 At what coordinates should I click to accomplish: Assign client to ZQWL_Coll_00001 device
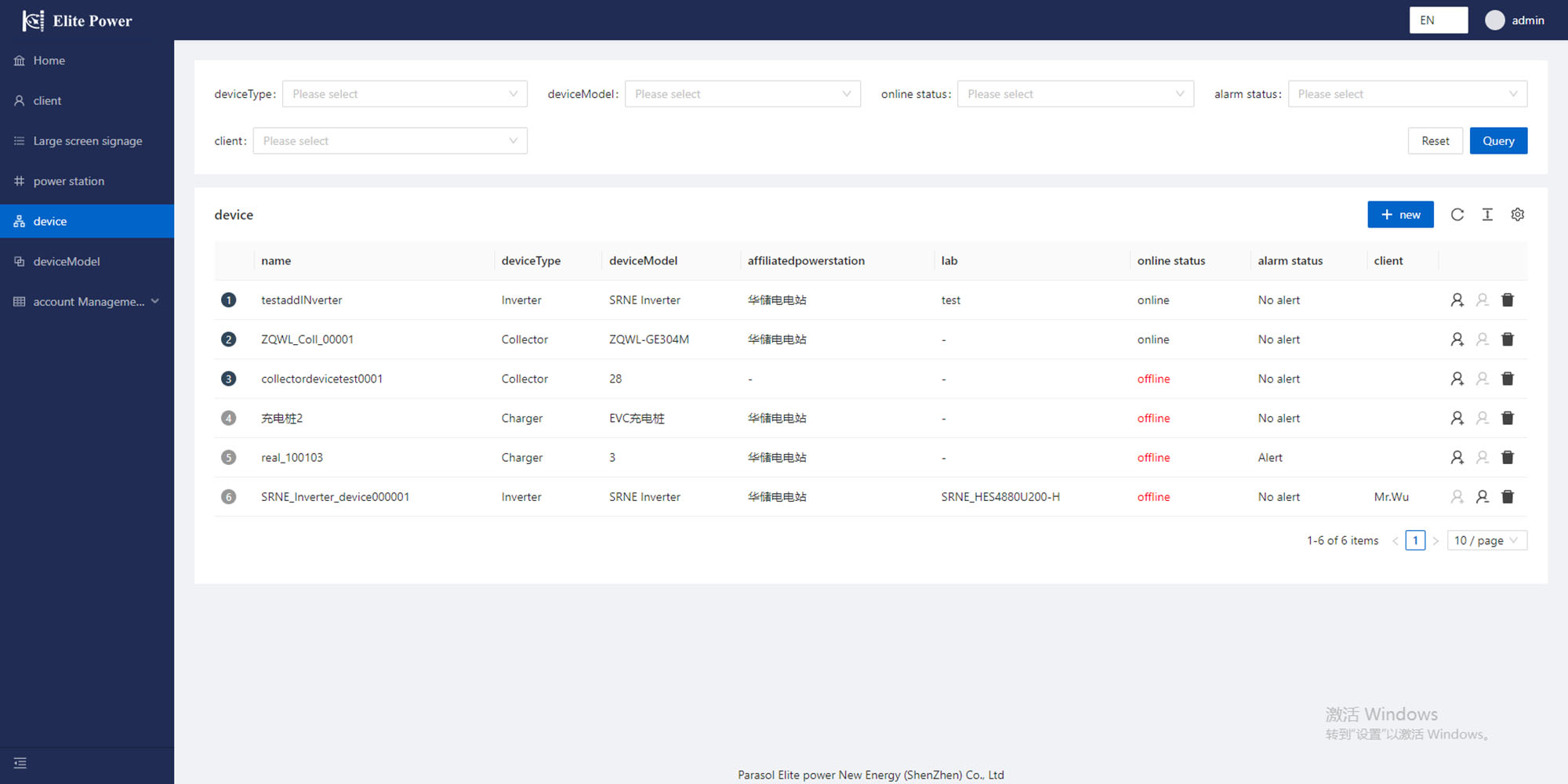(1457, 339)
